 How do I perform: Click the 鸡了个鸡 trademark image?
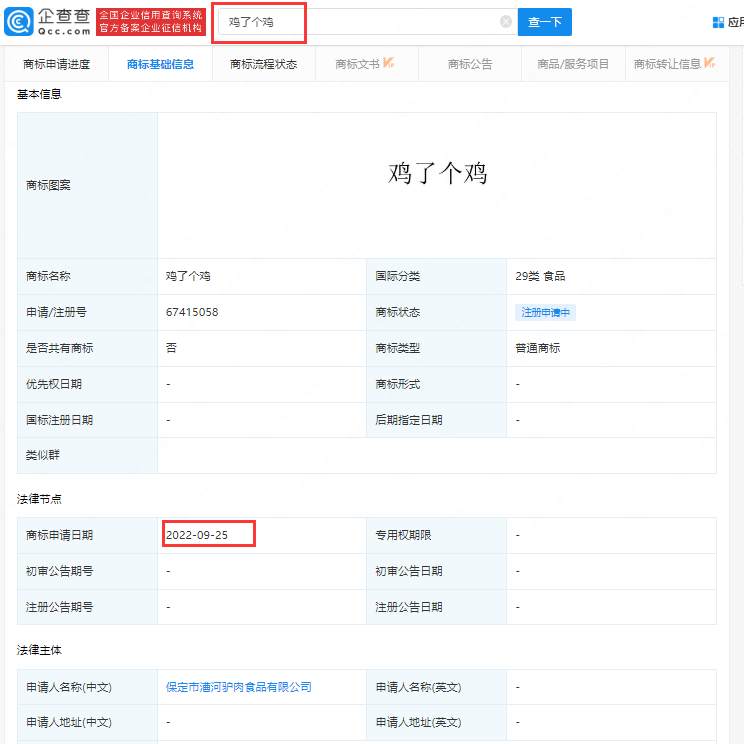point(437,173)
